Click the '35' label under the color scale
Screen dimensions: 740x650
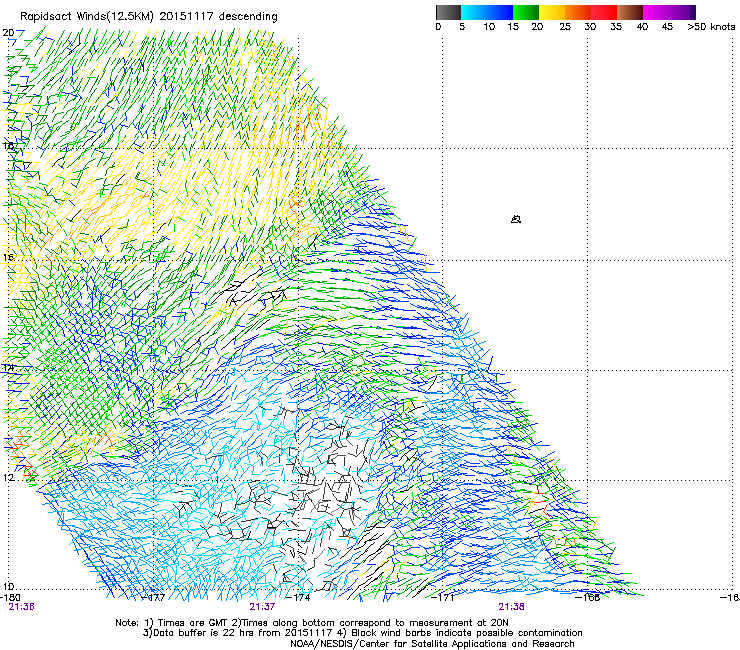point(616,27)
